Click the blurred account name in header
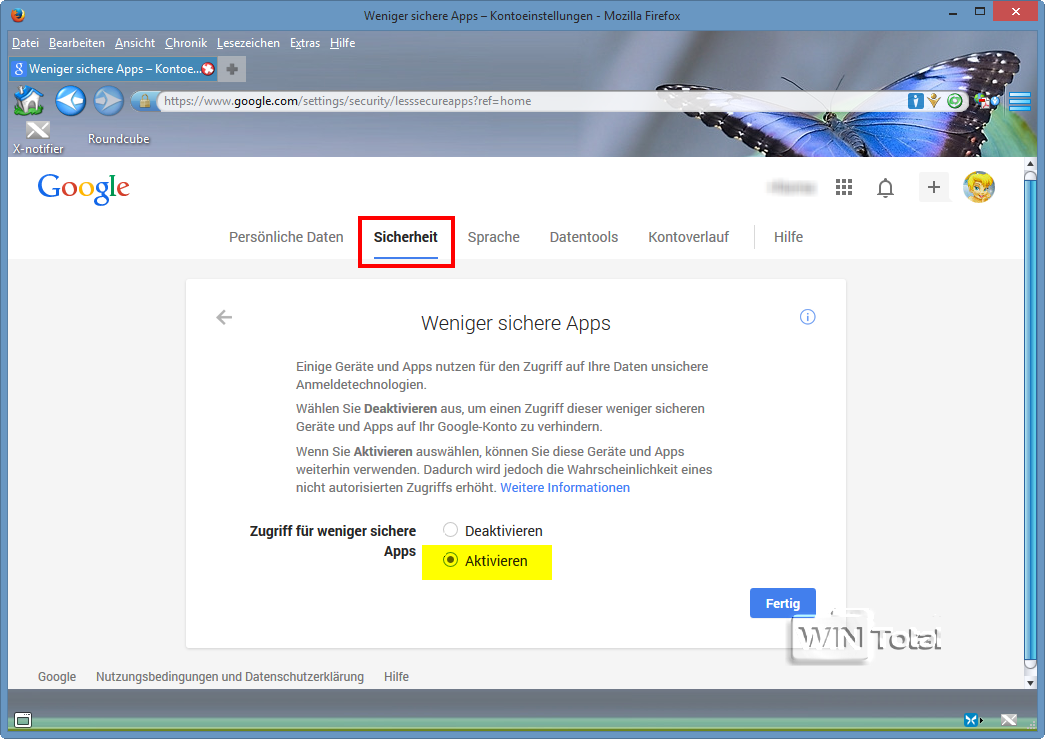This screenshot has width=1045, height=739. (791, 188)
